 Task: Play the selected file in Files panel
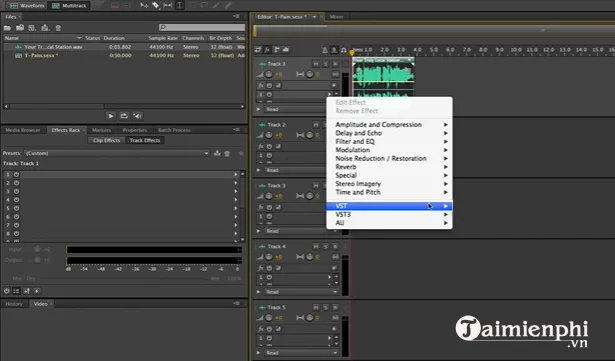coord(111,116)
